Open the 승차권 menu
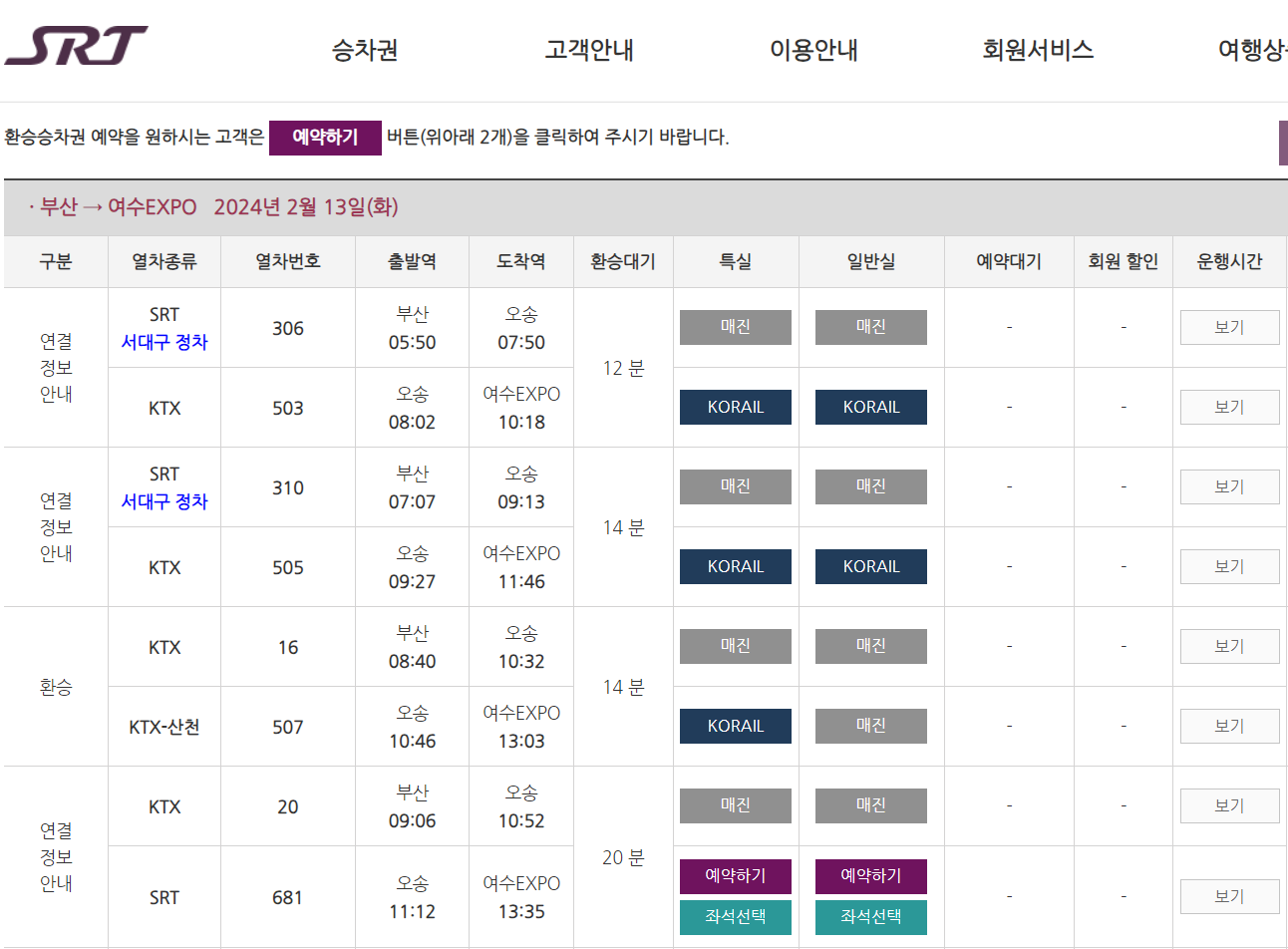1288x949 pixels. [x=365, y=50]
